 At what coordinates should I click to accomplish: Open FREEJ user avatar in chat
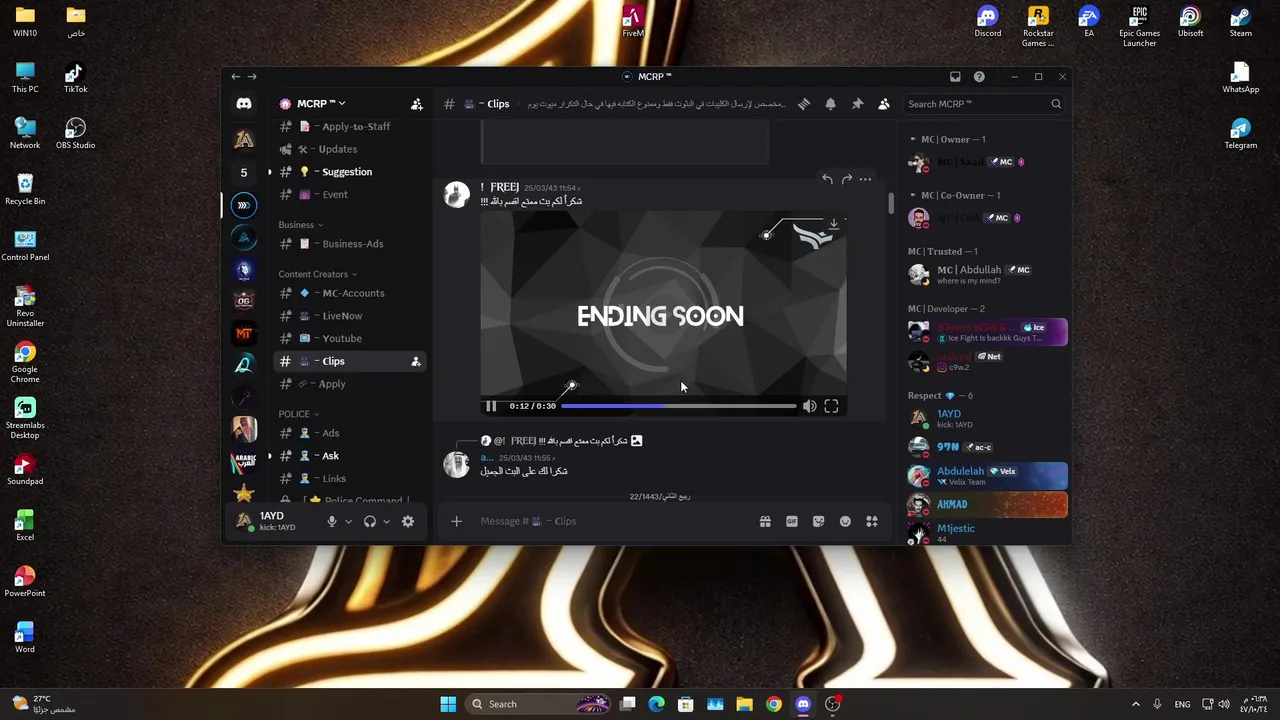457,194
